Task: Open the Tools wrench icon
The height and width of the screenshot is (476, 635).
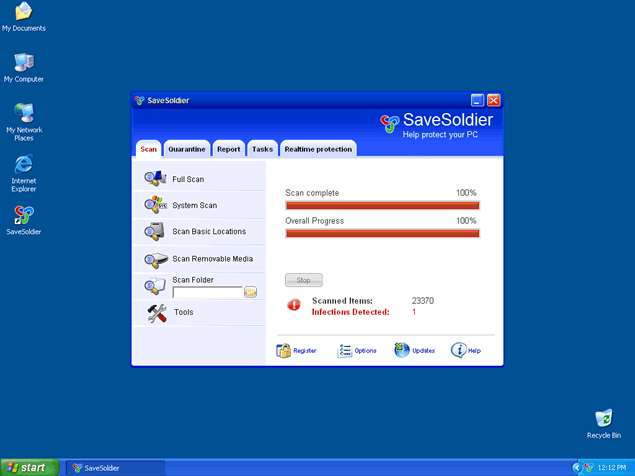Action: click(157, 313)
